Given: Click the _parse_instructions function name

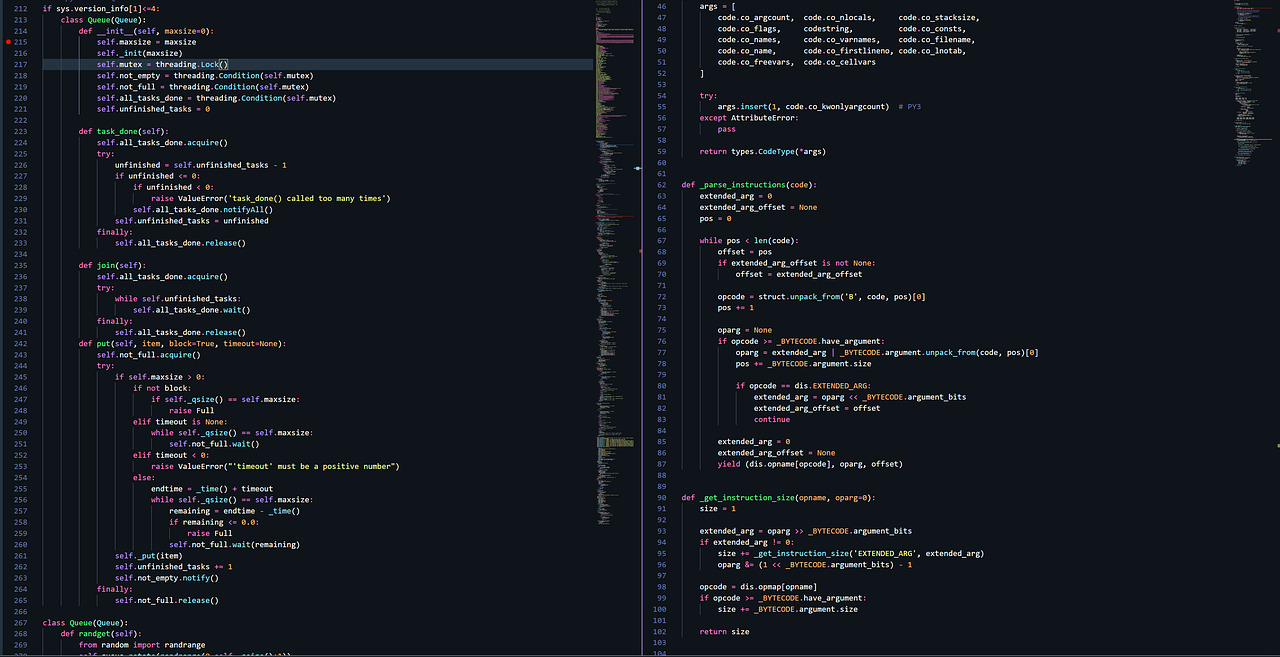Looking at the screenshot, I should (743, 185).
